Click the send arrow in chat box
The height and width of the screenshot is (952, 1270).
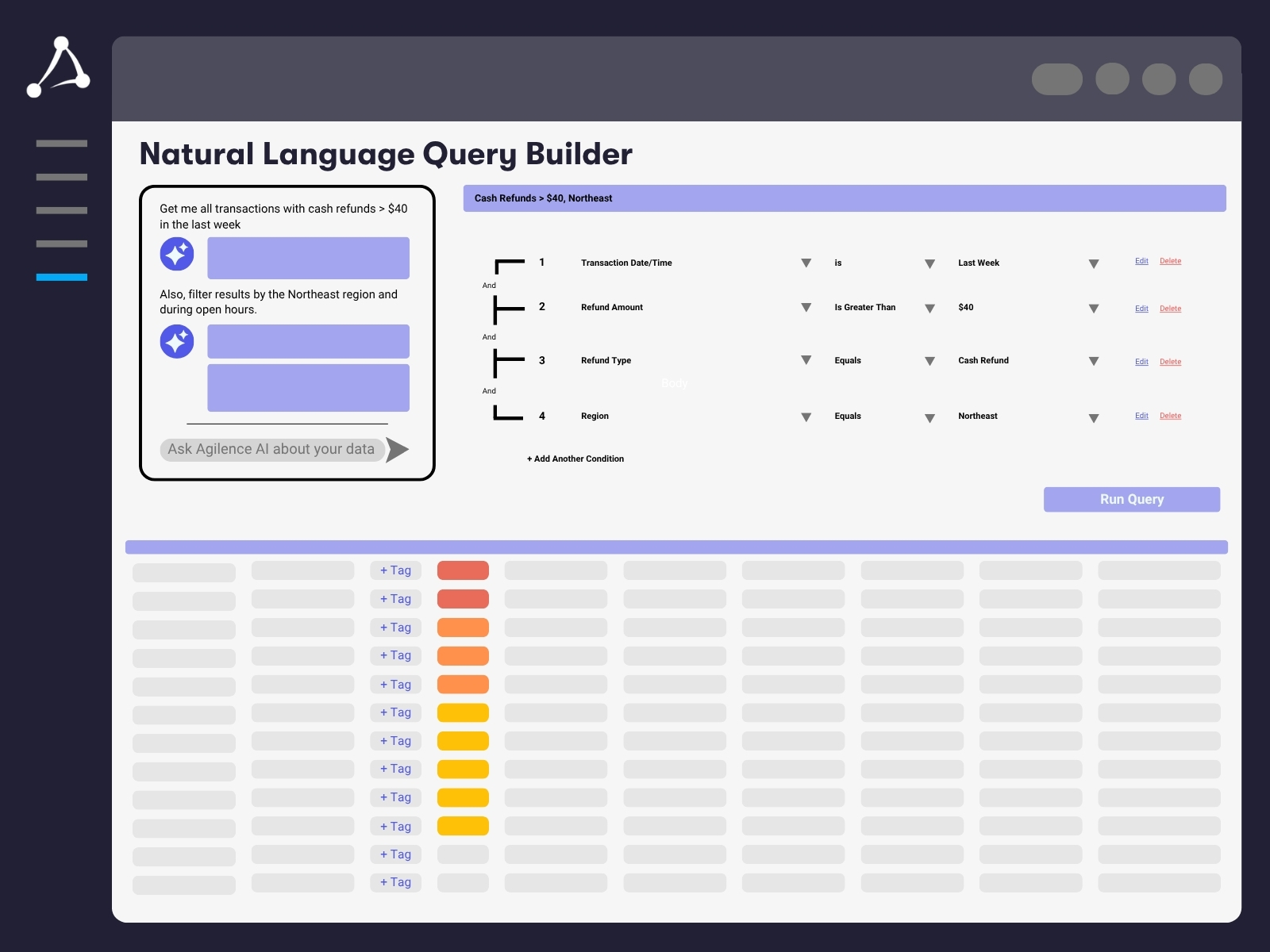[x=397, y=450]
